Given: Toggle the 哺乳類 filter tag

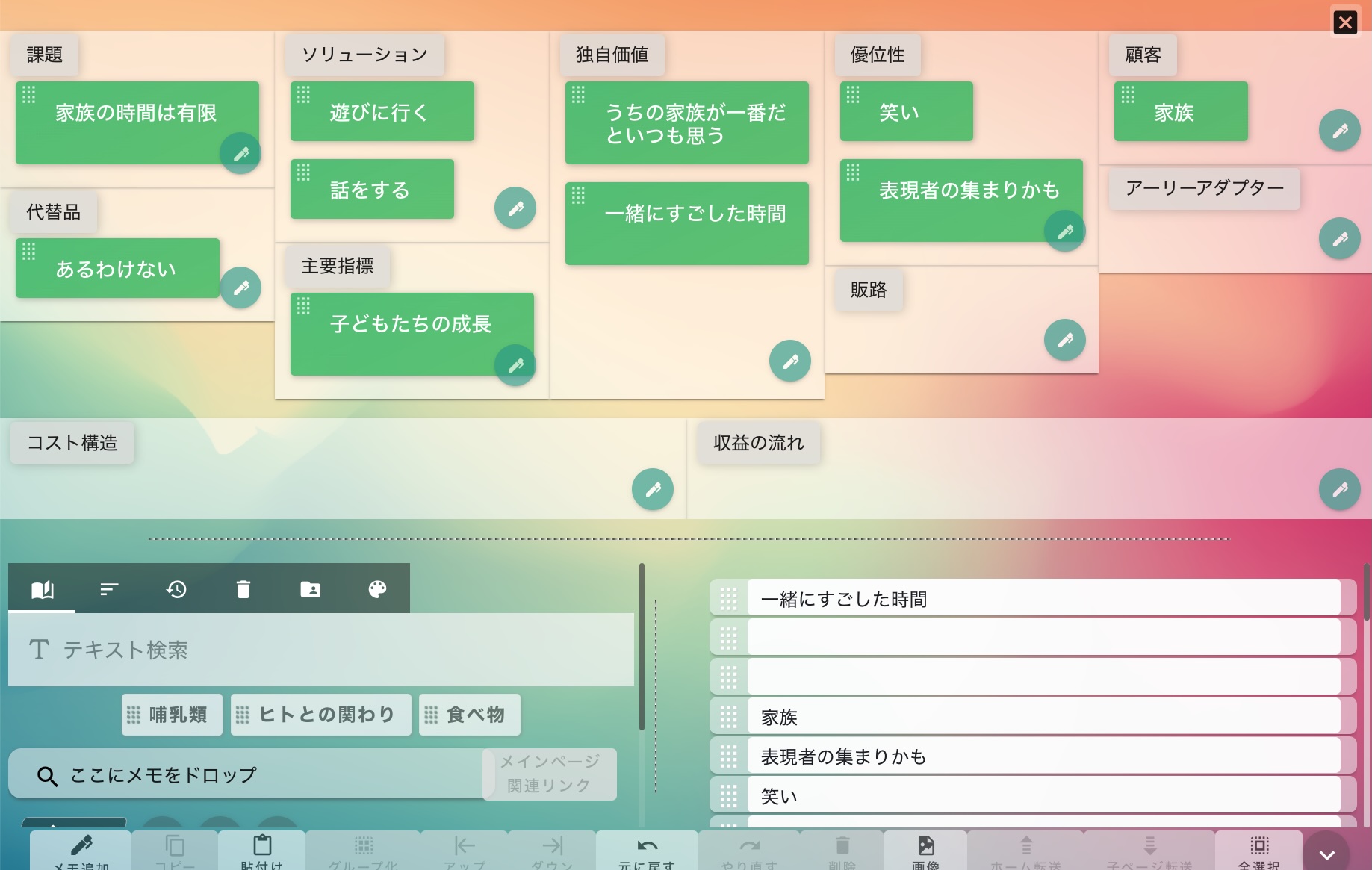Looking at the screenshot, I should (x=171, y=715).
